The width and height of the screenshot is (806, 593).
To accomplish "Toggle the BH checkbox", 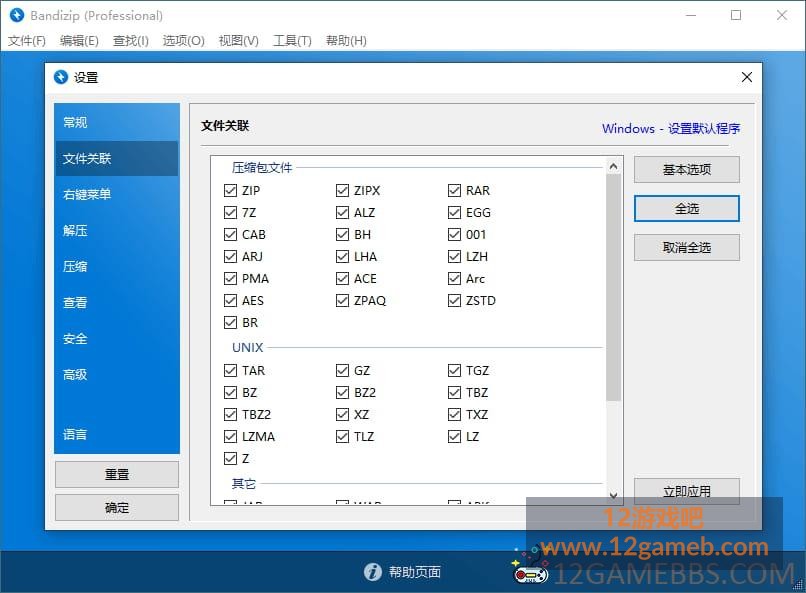I will point(342,234).
